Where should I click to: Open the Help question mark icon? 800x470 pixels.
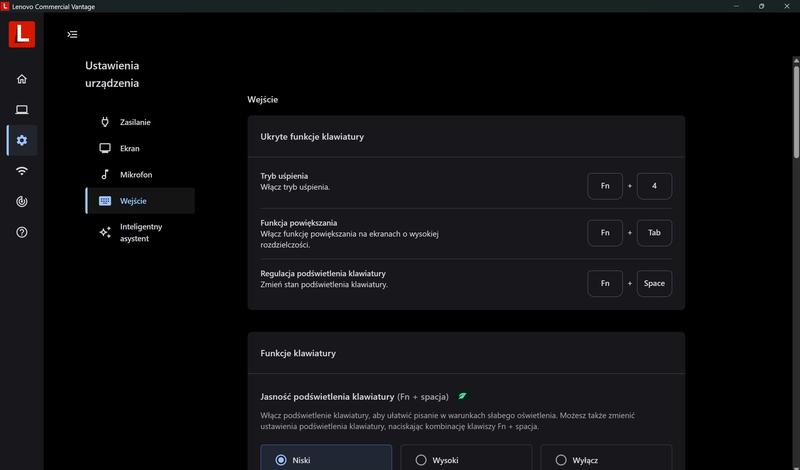pos(22,232)
